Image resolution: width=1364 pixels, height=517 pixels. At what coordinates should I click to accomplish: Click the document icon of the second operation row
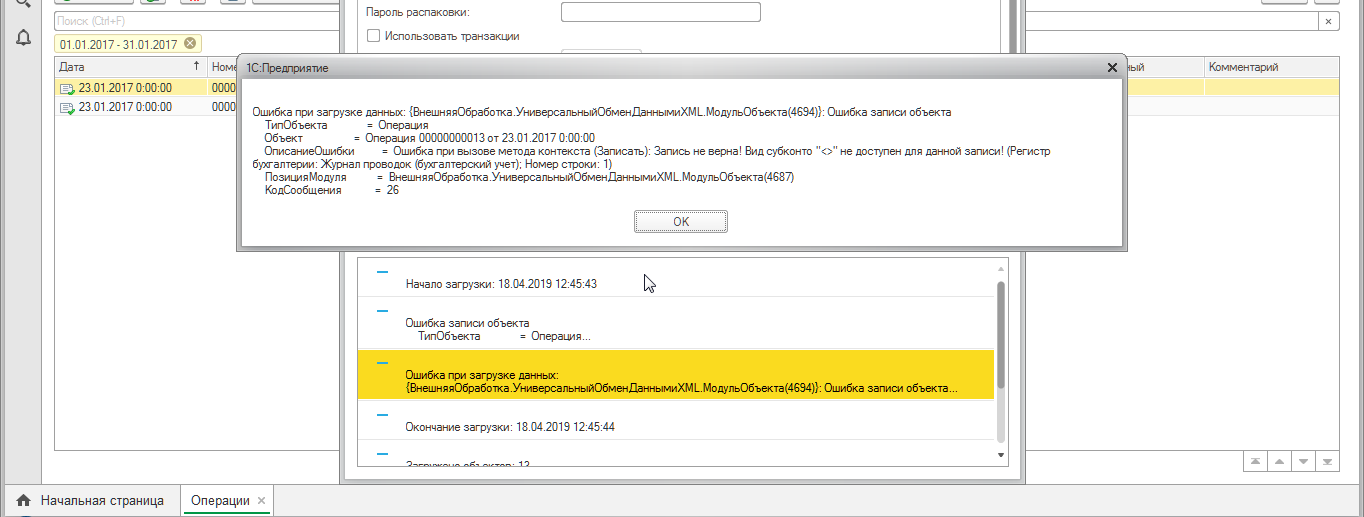click(x=67, y=107)
